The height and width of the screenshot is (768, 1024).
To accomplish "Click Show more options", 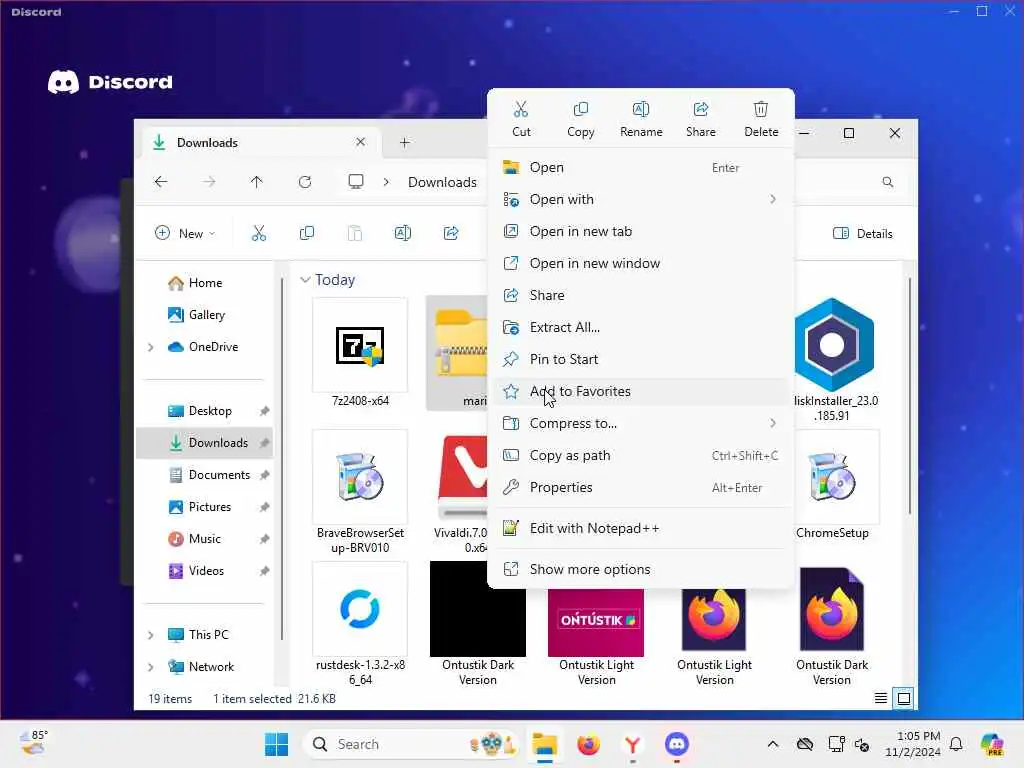I will [641, 569].
